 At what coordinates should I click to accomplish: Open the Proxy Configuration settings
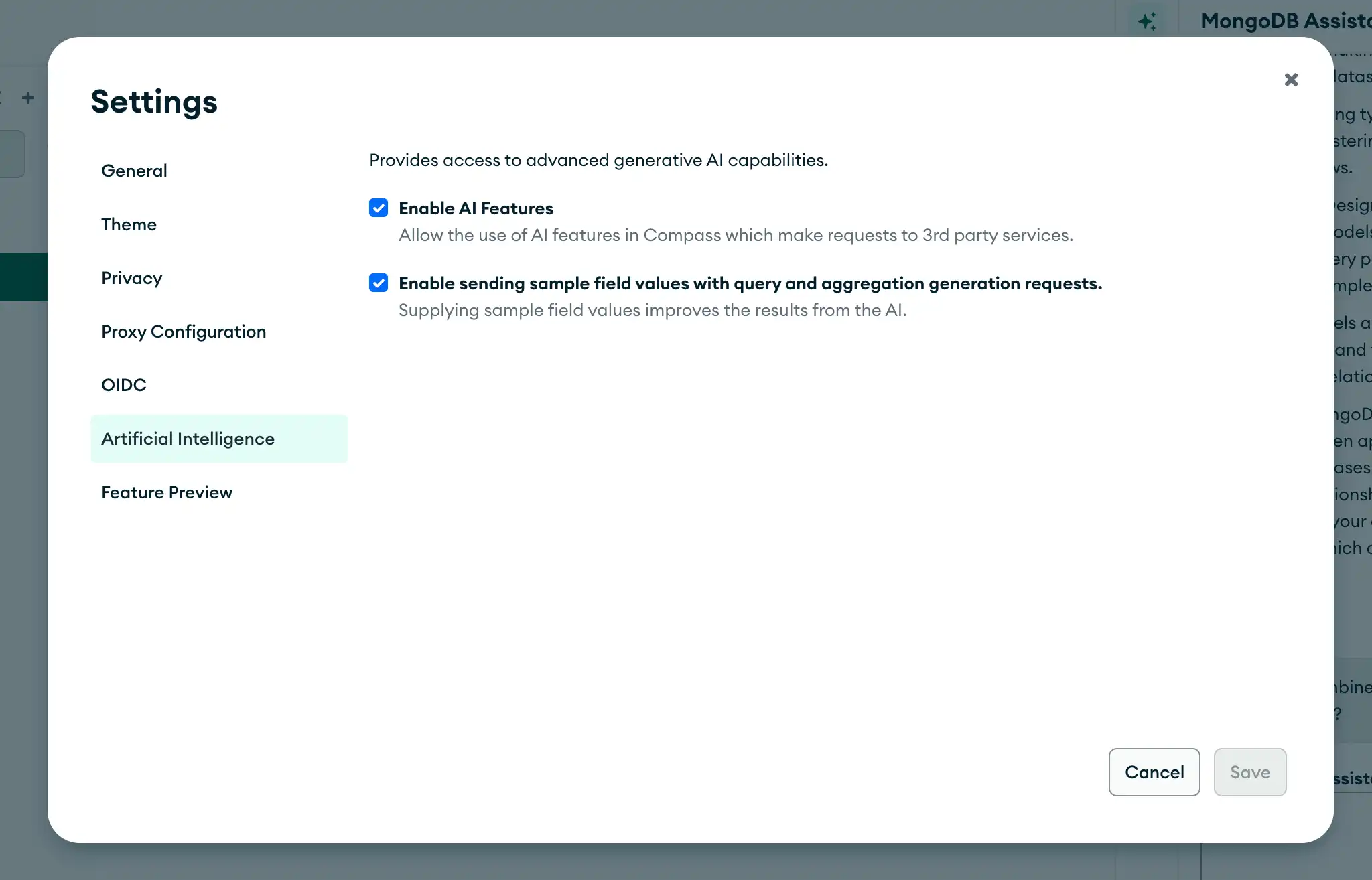click(x=184, y=332)
